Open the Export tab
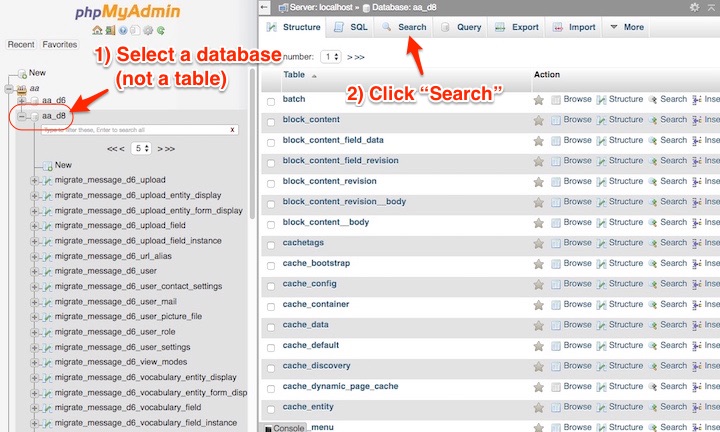This screenshot has height=432, width=720. tap(517, 27)
